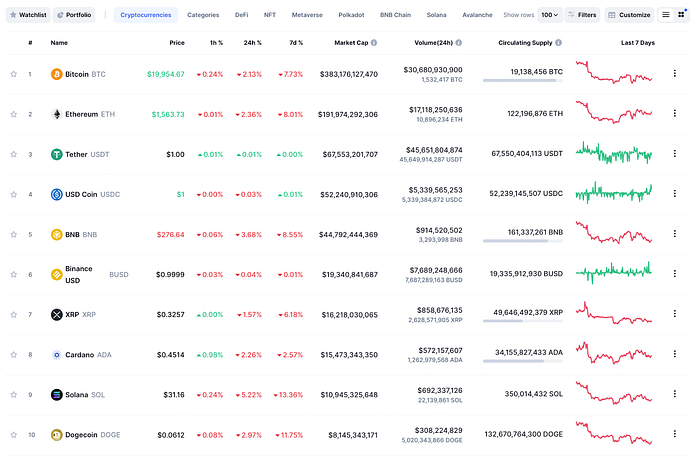
Task: Open the Solana SOL name link
Action: tap(85, 395)
